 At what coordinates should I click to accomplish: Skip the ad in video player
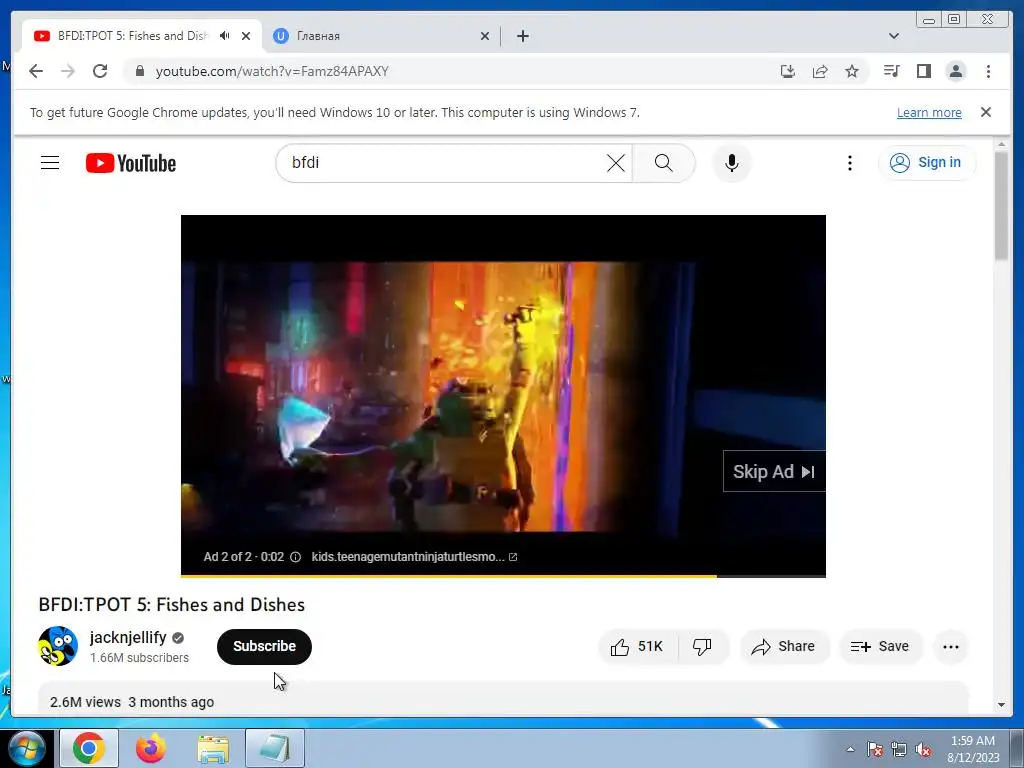(774, 472)
